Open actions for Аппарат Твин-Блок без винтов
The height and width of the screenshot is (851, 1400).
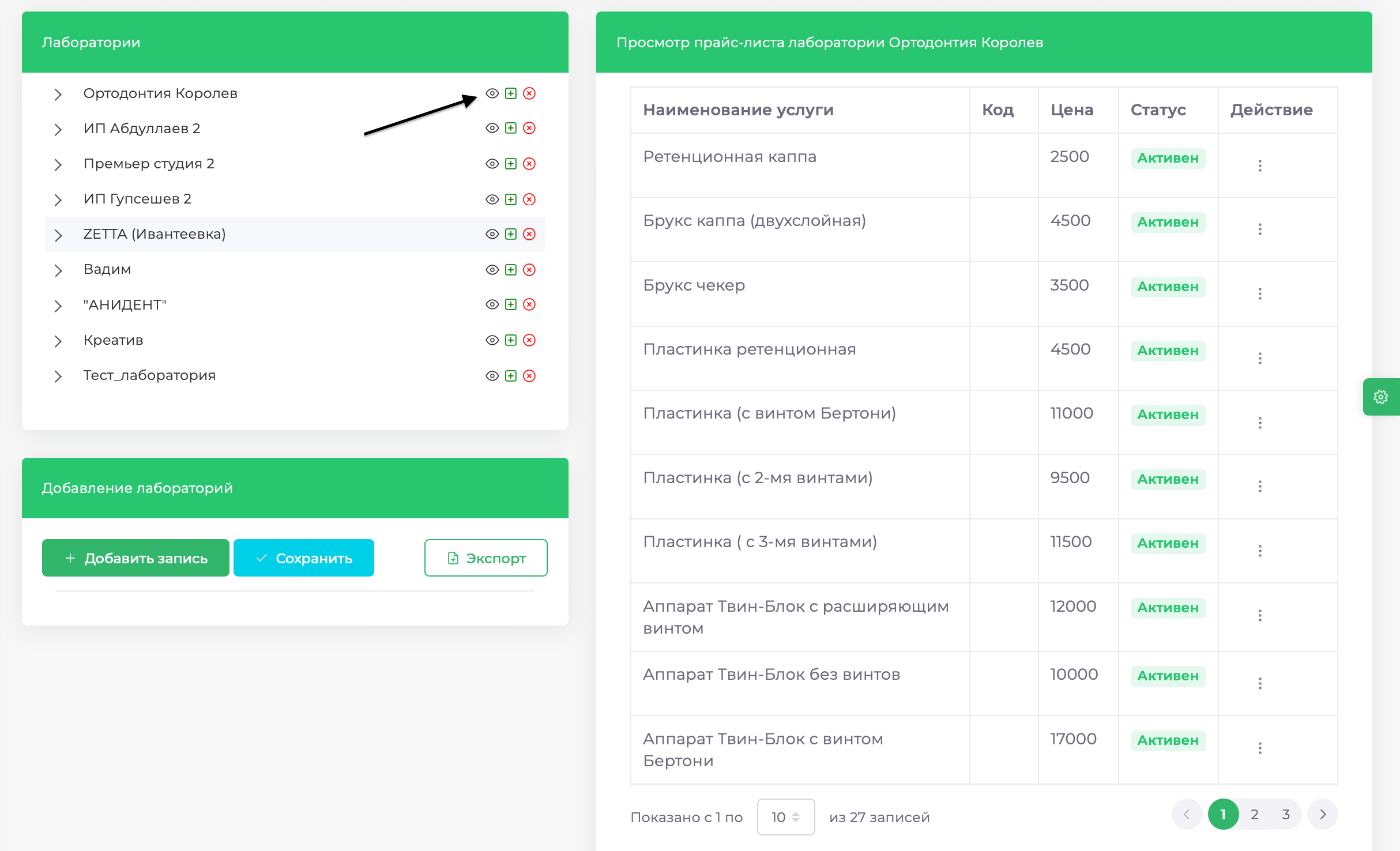point(1260,684)
